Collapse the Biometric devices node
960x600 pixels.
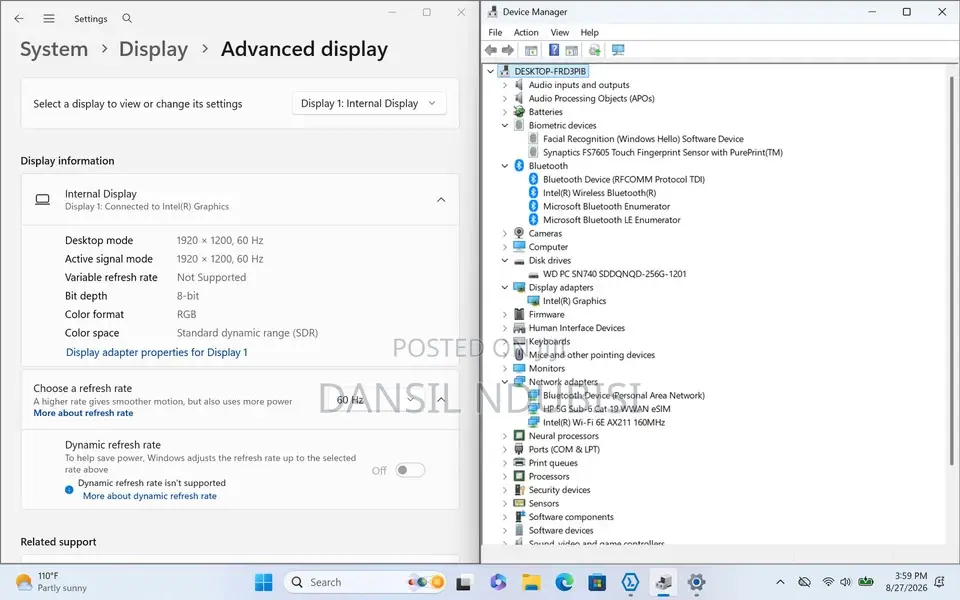point(504,126)
